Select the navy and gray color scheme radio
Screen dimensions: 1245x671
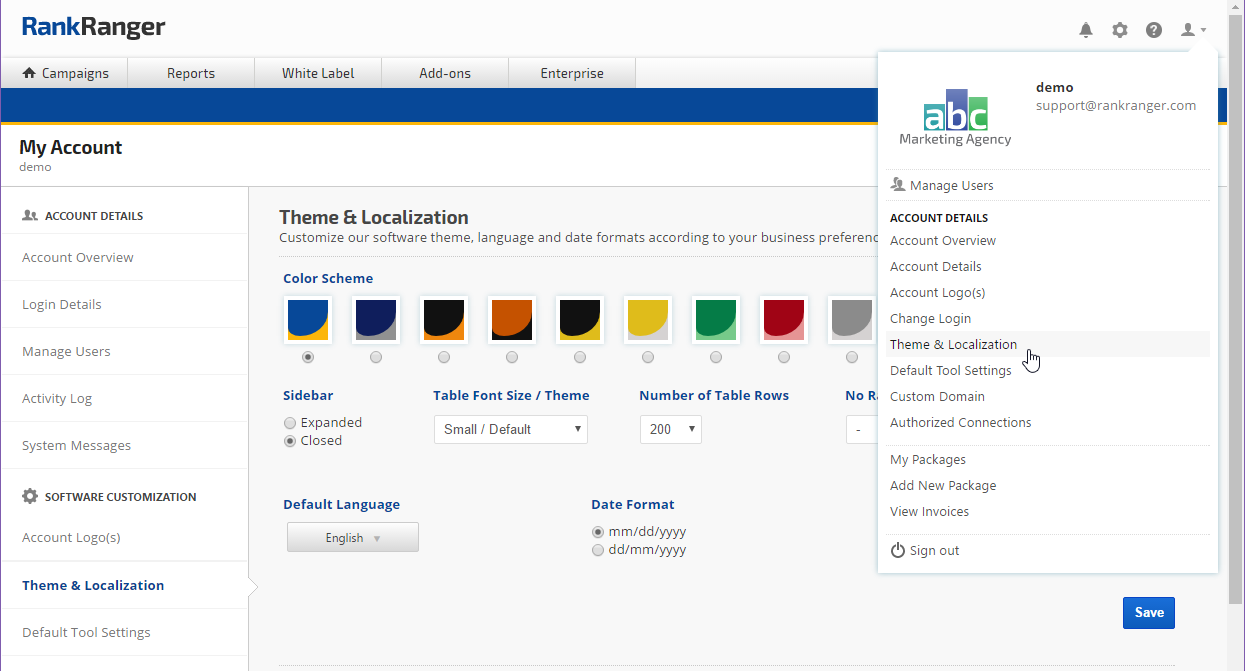376,357
